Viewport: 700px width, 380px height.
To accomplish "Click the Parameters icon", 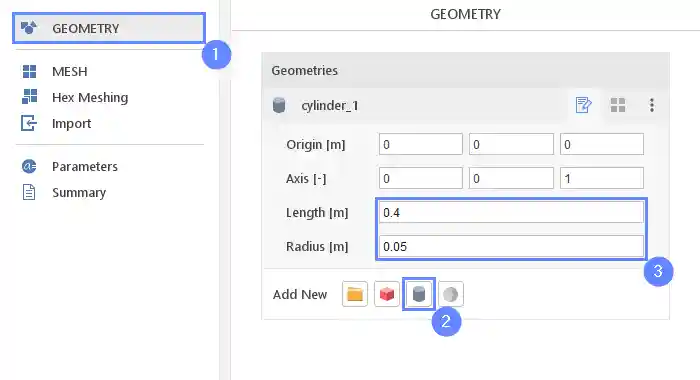I will 29,167.
